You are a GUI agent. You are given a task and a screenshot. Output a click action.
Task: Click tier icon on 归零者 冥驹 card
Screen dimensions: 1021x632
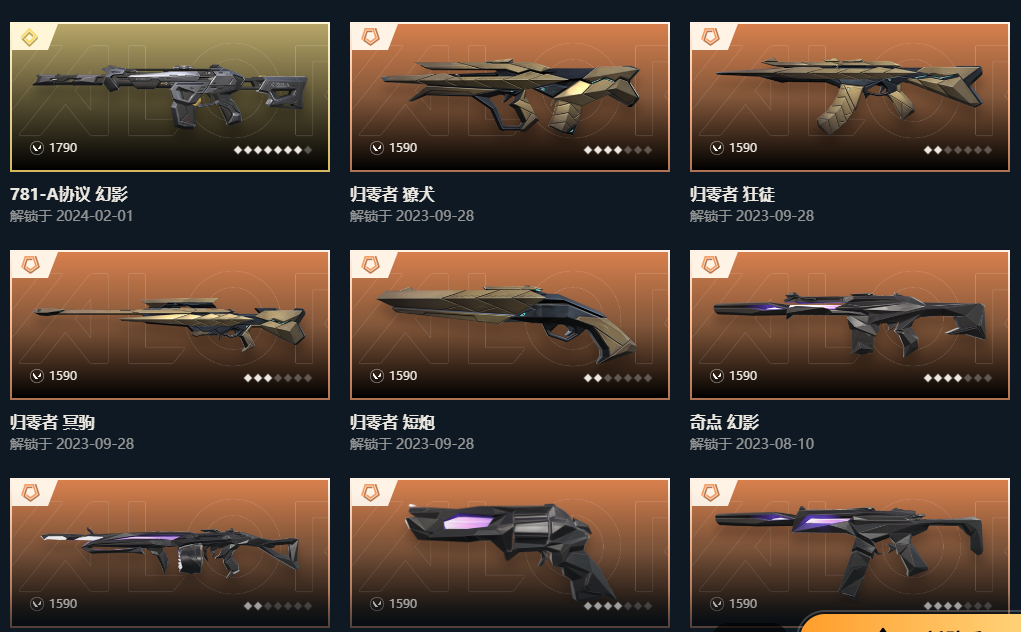[x=31, y=265]
